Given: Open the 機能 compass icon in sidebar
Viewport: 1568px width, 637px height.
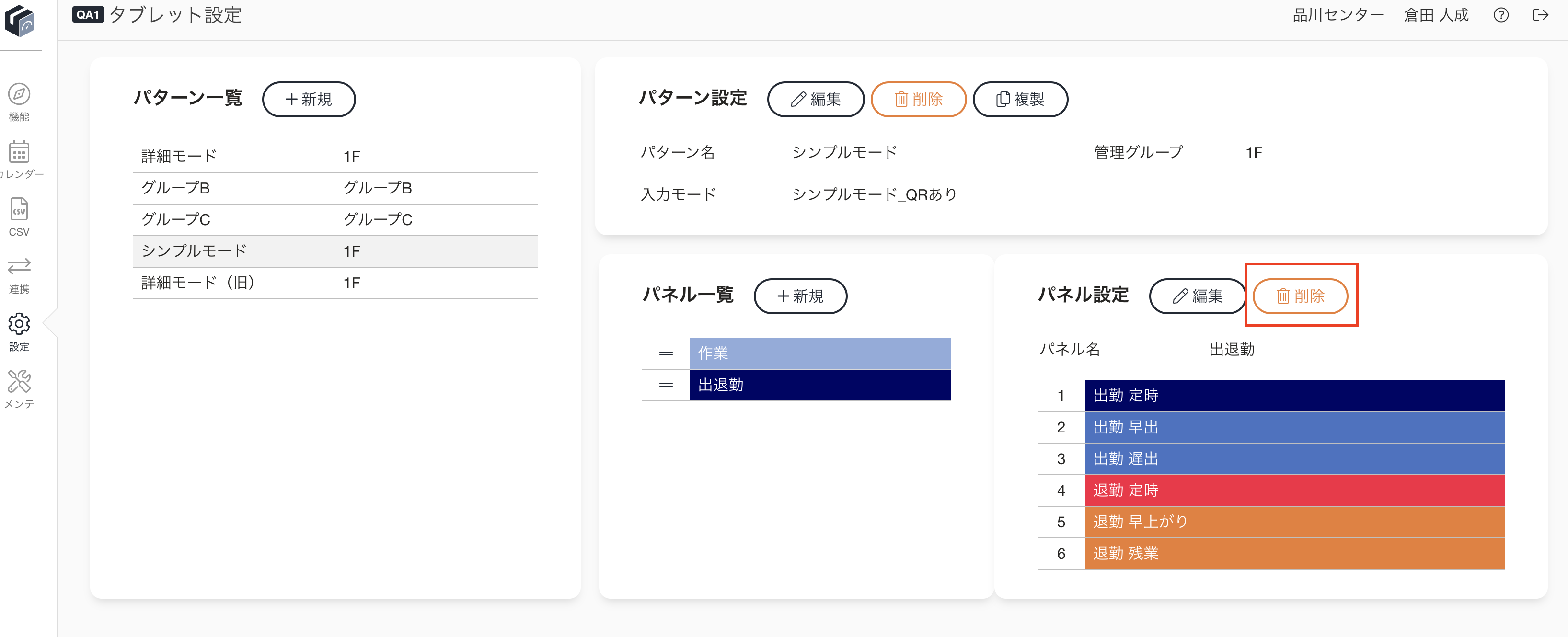Looking at the screenshot, I should [19, 94].
